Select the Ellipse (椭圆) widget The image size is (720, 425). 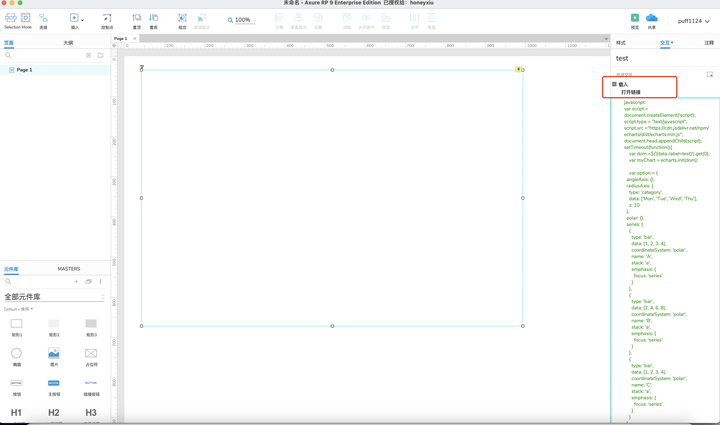17,357
